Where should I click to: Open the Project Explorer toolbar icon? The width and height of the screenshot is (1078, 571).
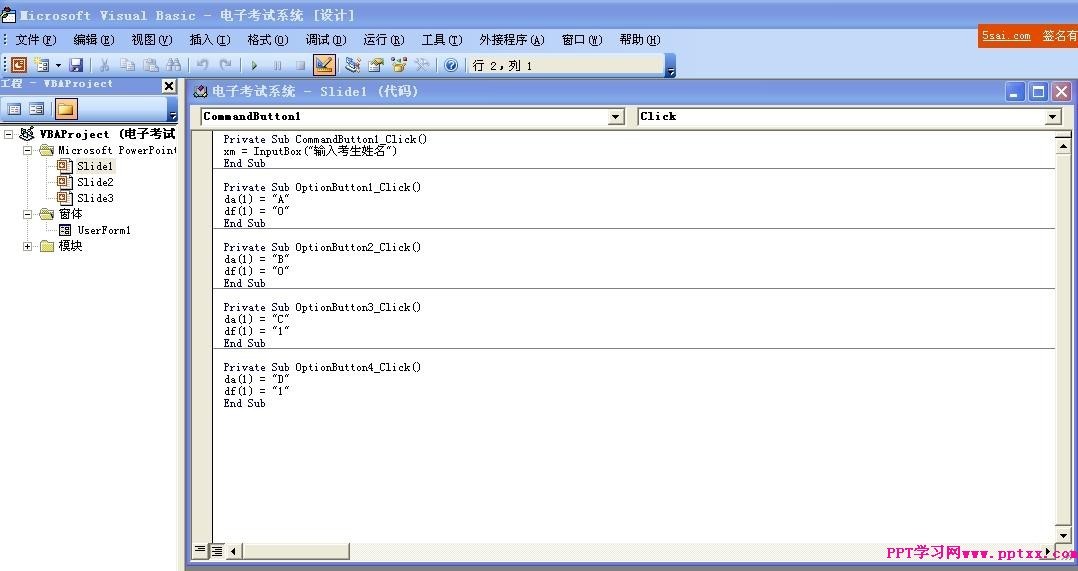353,65
